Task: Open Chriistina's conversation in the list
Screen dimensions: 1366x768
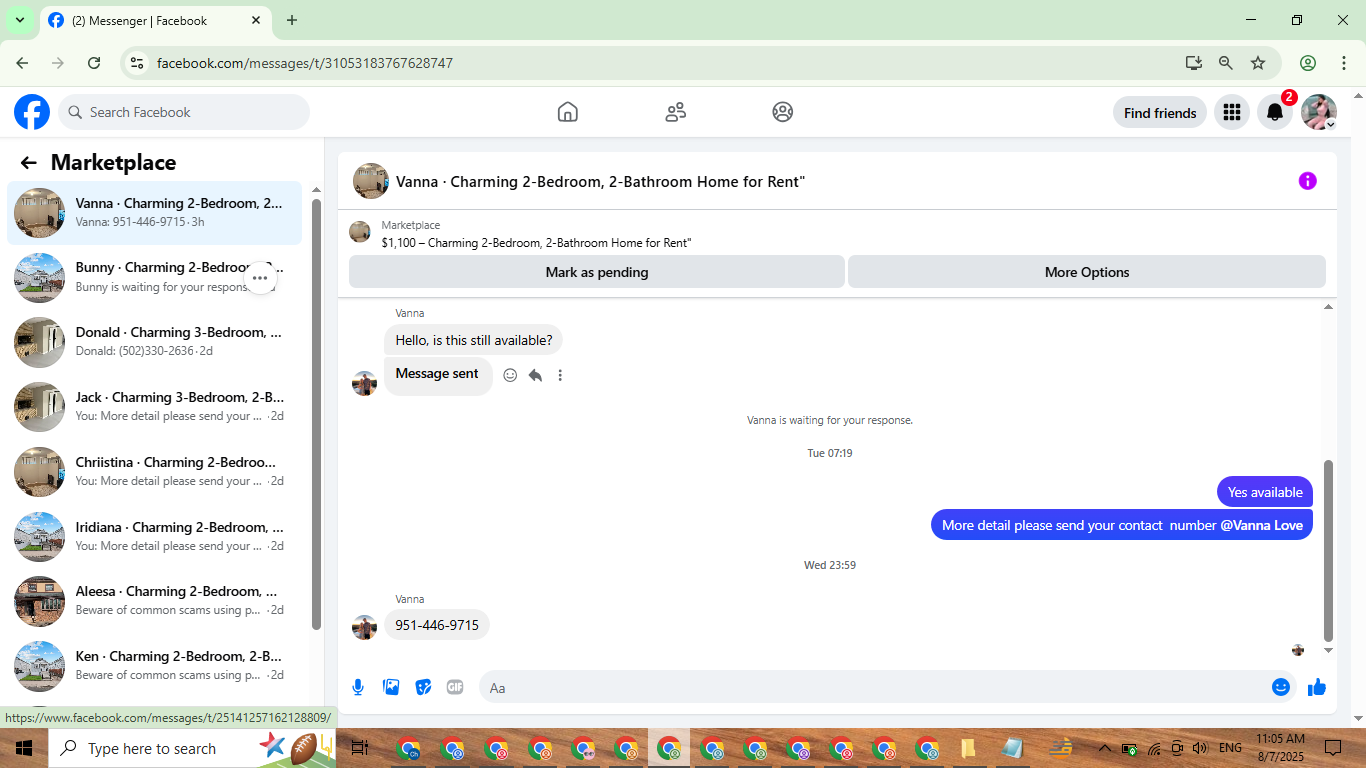Action: (155, 472)
